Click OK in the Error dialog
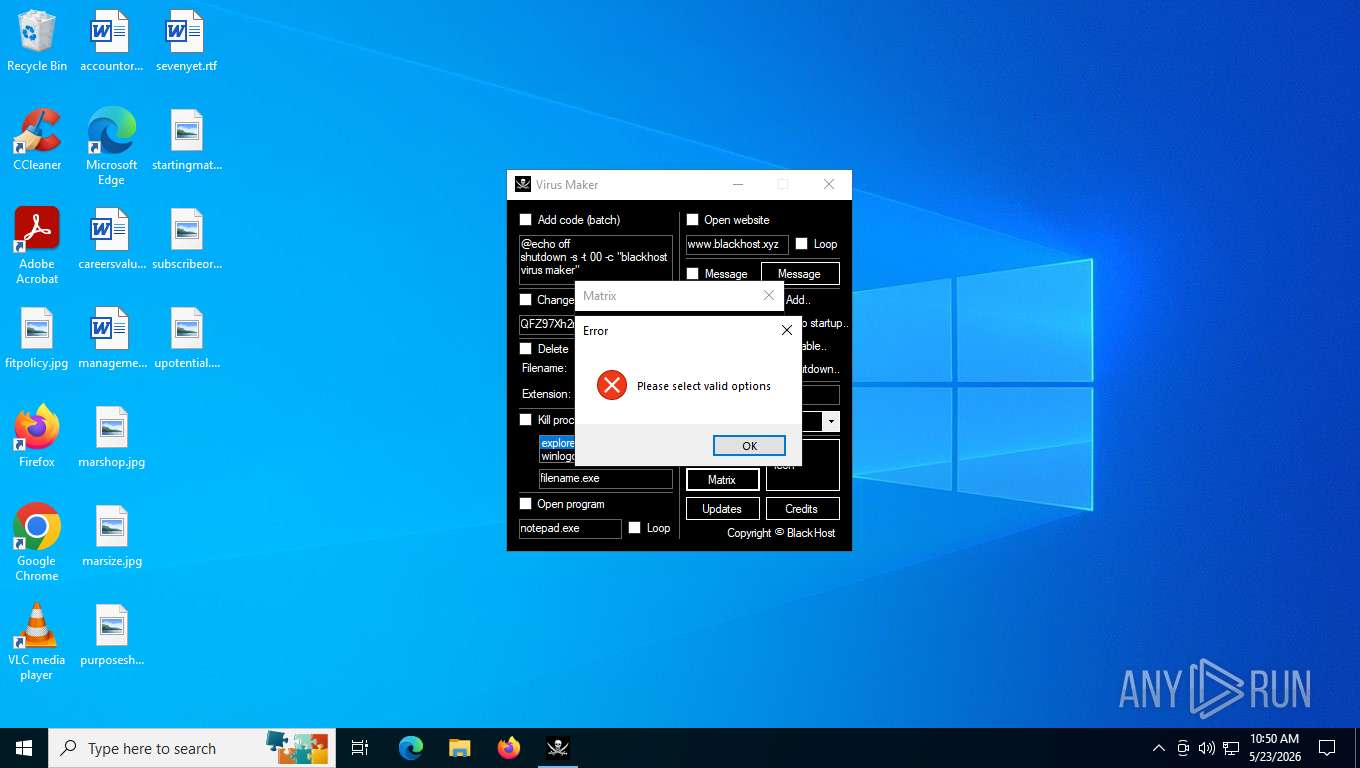The width and height of the screenshot is (1360, 768). (749, 446)
